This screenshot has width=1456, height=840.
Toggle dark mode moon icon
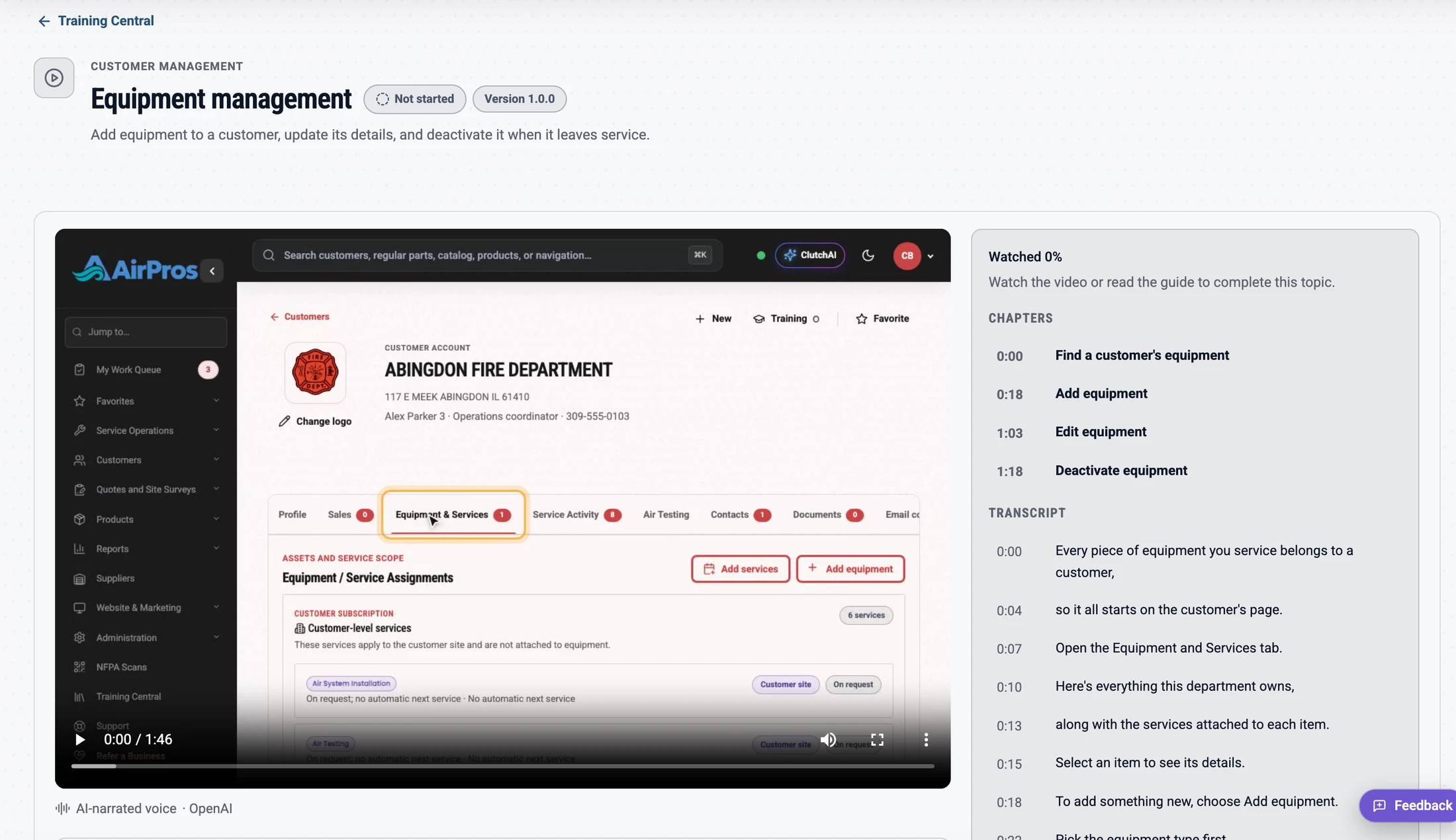pos(868,256)
